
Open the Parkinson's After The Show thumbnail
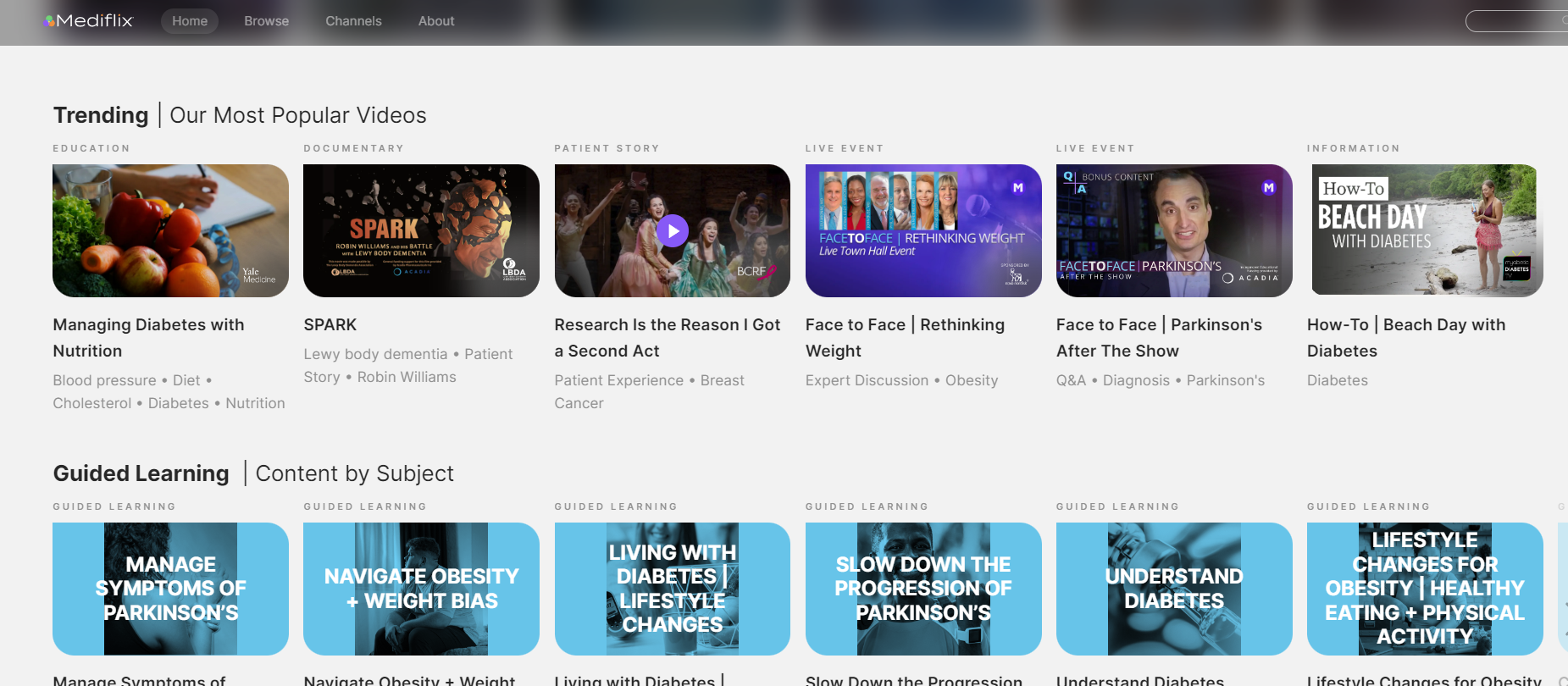(x=1173, y=230)
